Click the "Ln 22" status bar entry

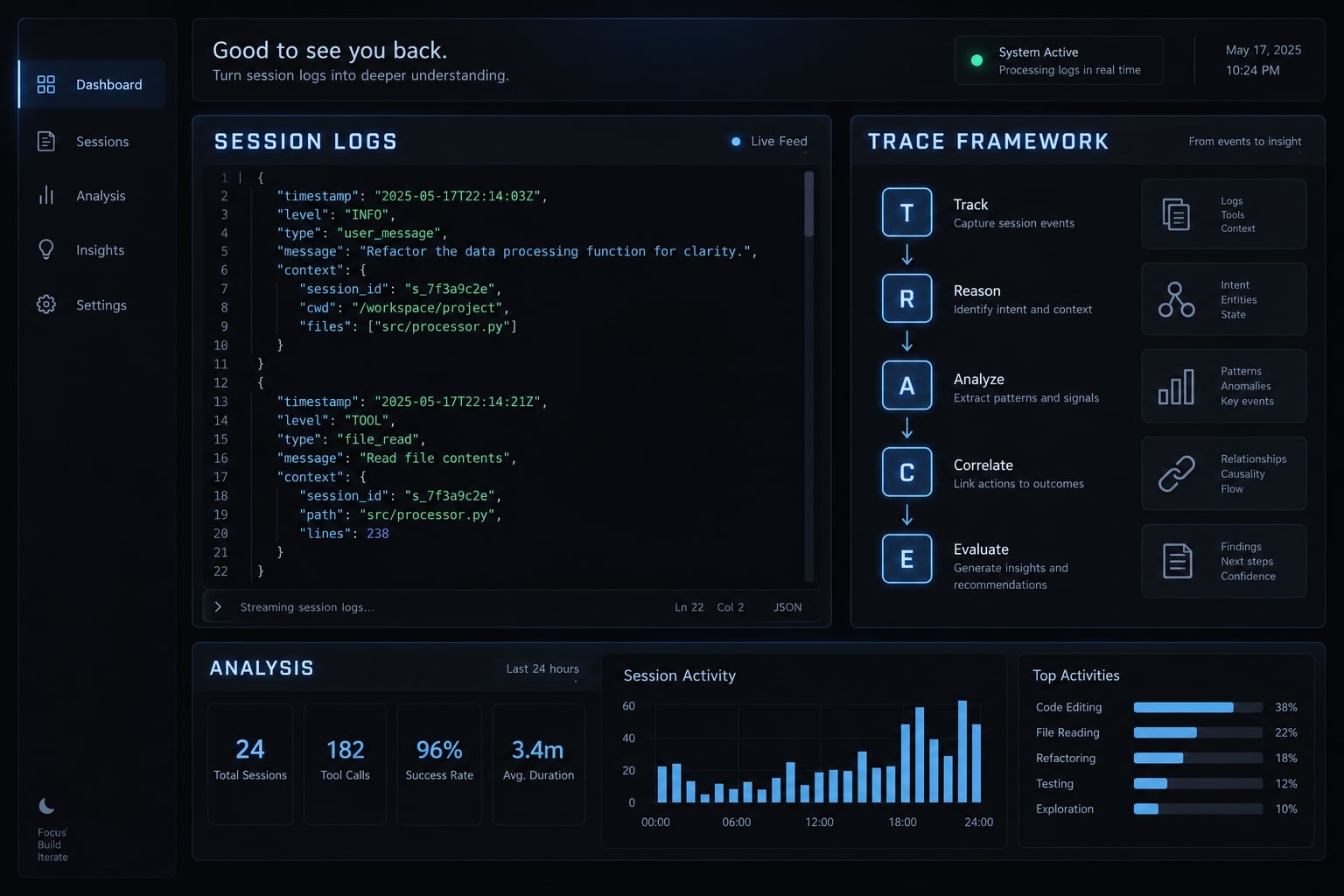coord(689,607)
